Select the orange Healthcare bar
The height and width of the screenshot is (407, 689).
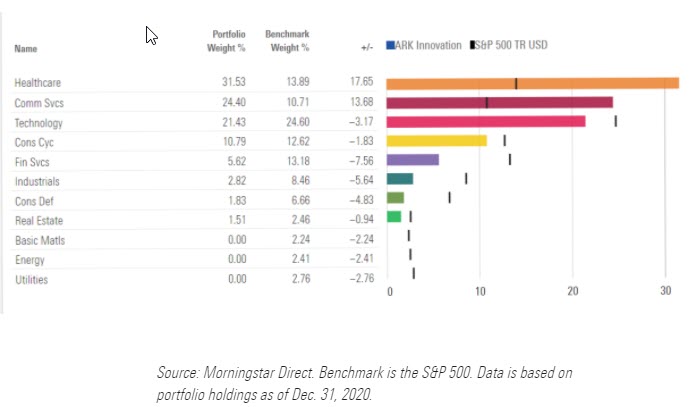532,83
